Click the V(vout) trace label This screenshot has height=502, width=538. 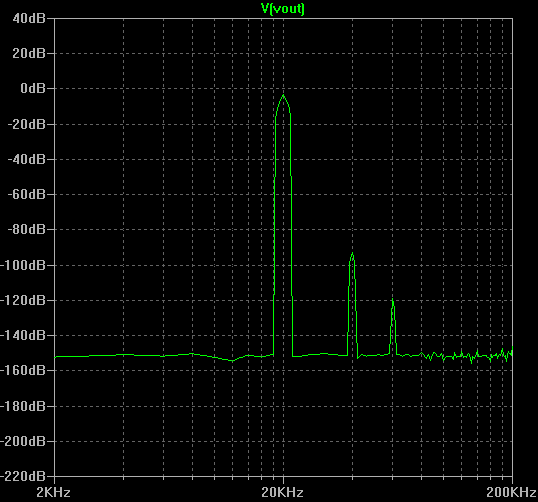click(x=283, y=8)
